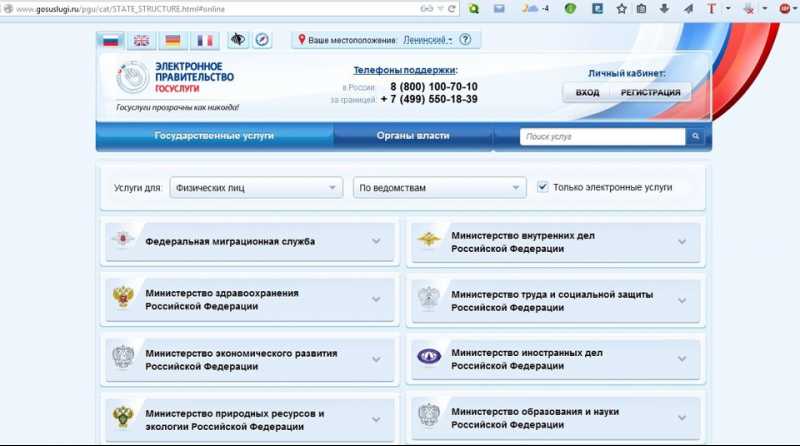Reload page using browser refresh icon

(x=452, y=9)
